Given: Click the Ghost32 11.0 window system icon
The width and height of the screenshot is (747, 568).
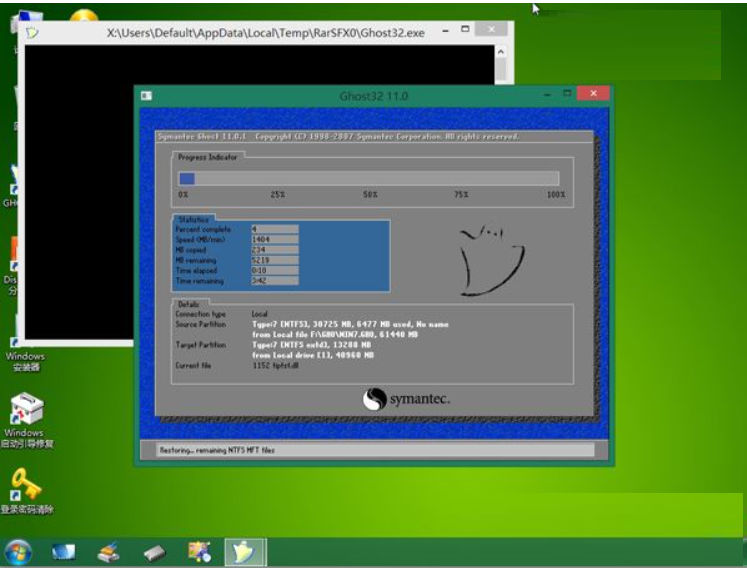Looking at the screenshot, I should pos(146,96).
